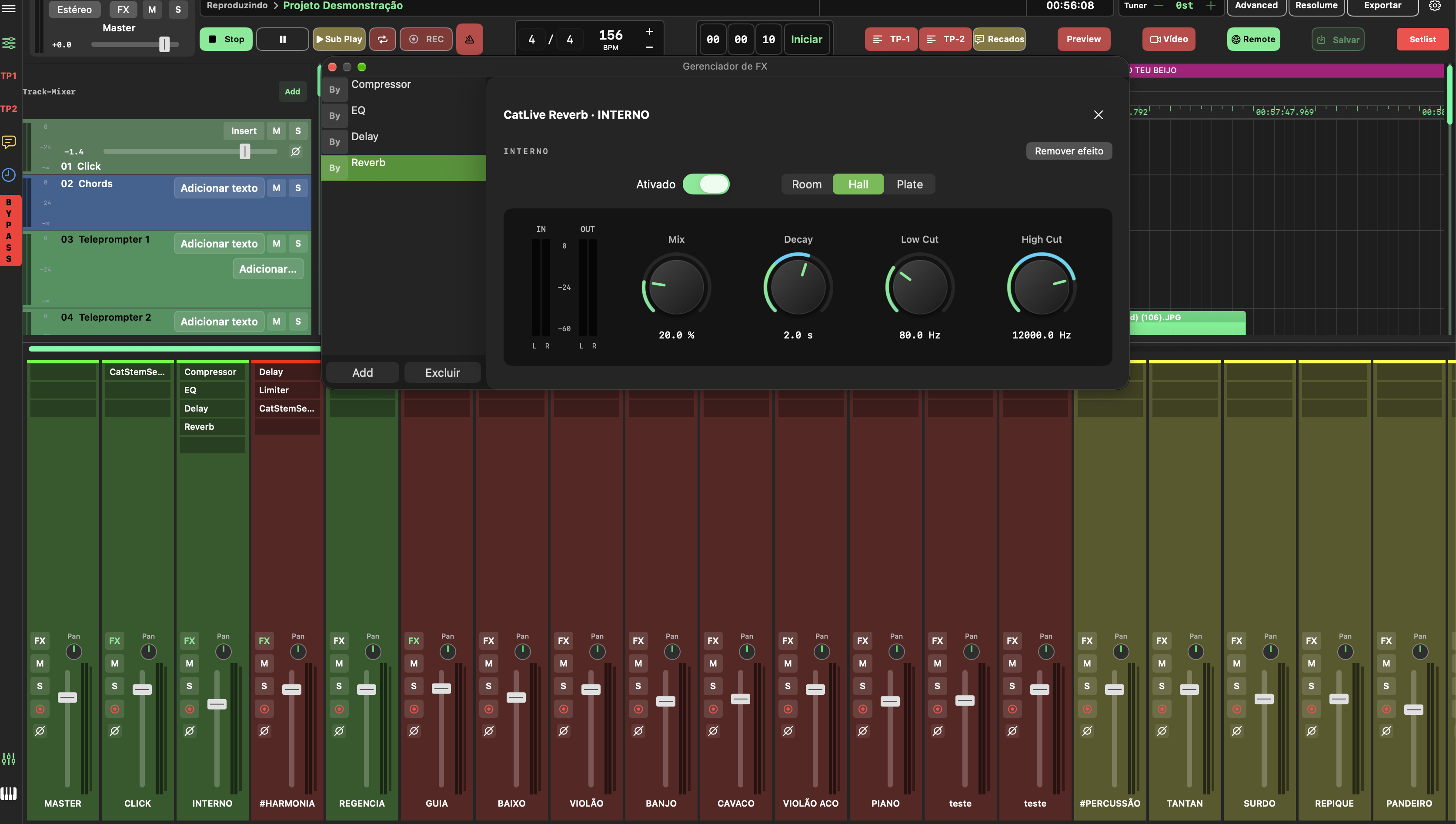Click the Setlist button

pyautogui.click(x=1422, y=39)
